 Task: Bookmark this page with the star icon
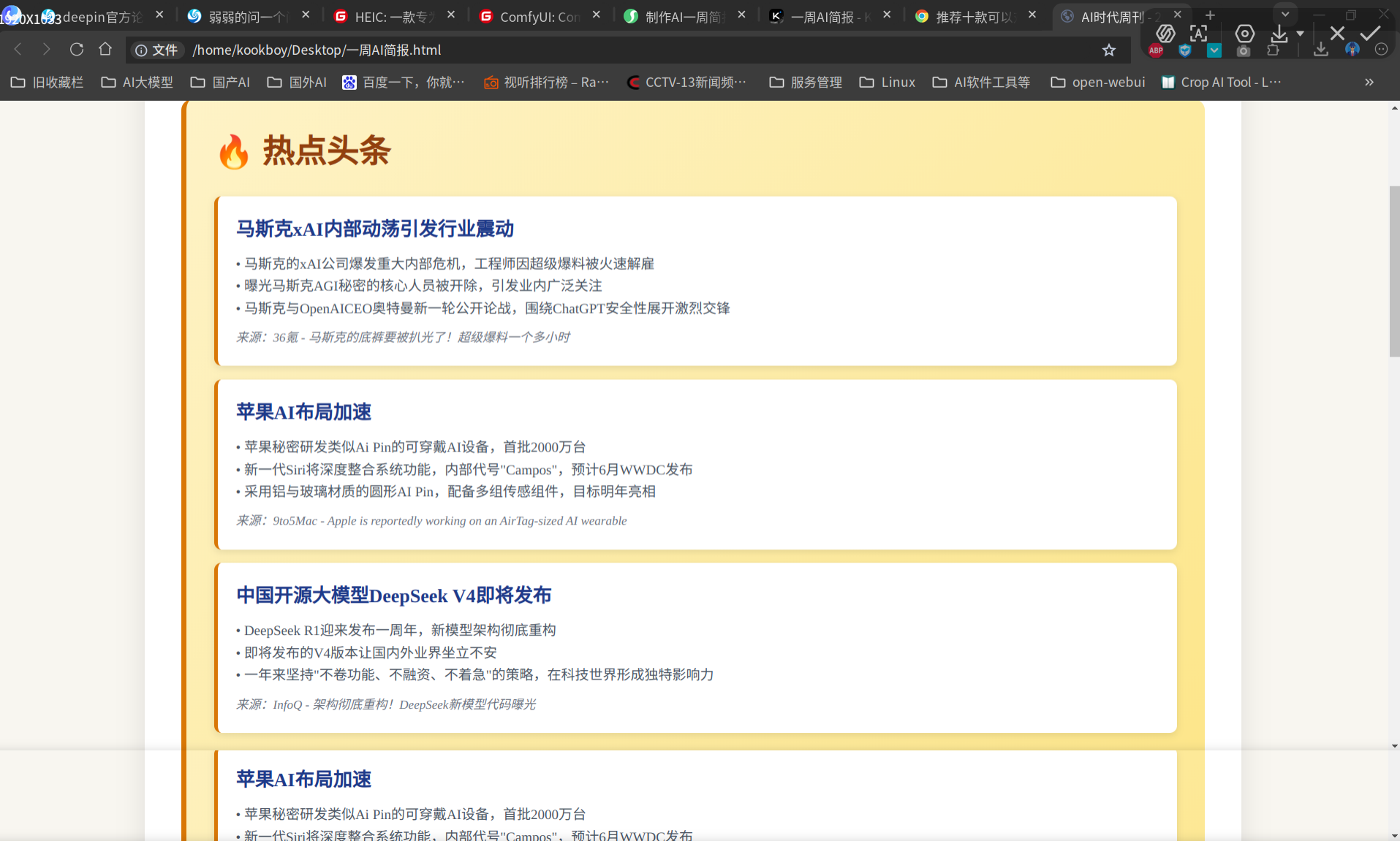click(x=1109, y=50)
